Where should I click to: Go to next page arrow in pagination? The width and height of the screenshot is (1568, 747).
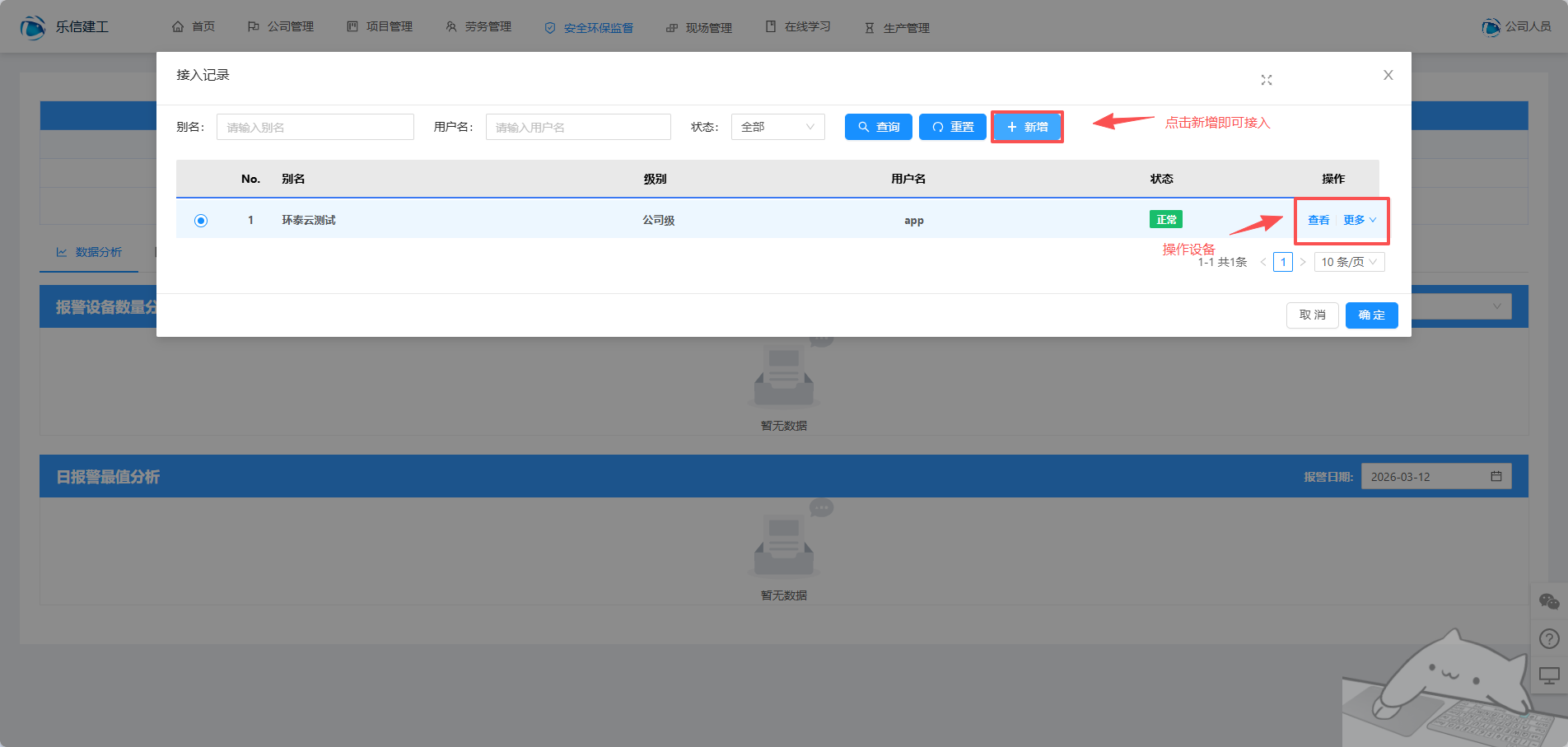1303,263
